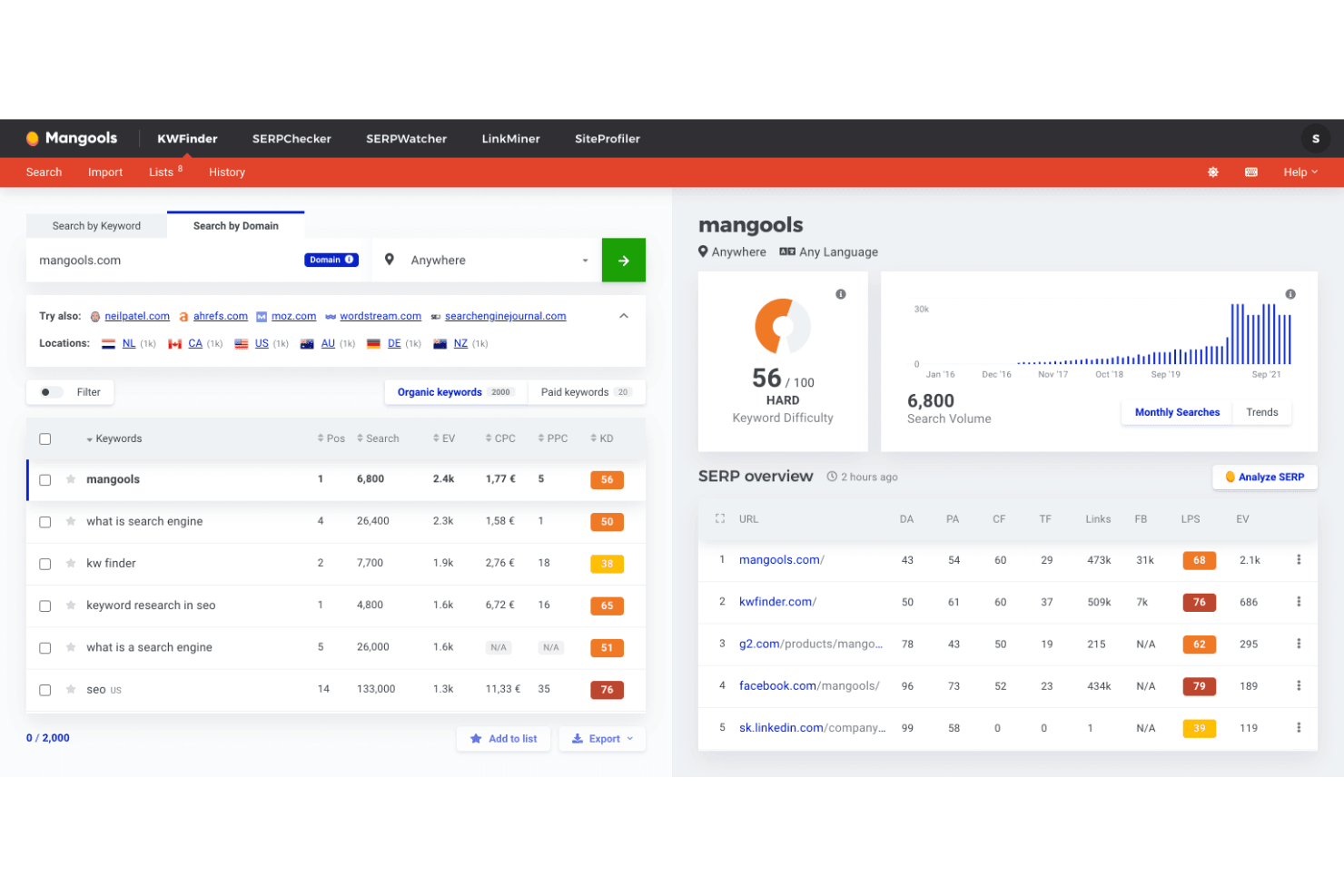Select the Search by Keyword tab
Viewport: 1344px width, 896px height.
[x=96, y=226]
